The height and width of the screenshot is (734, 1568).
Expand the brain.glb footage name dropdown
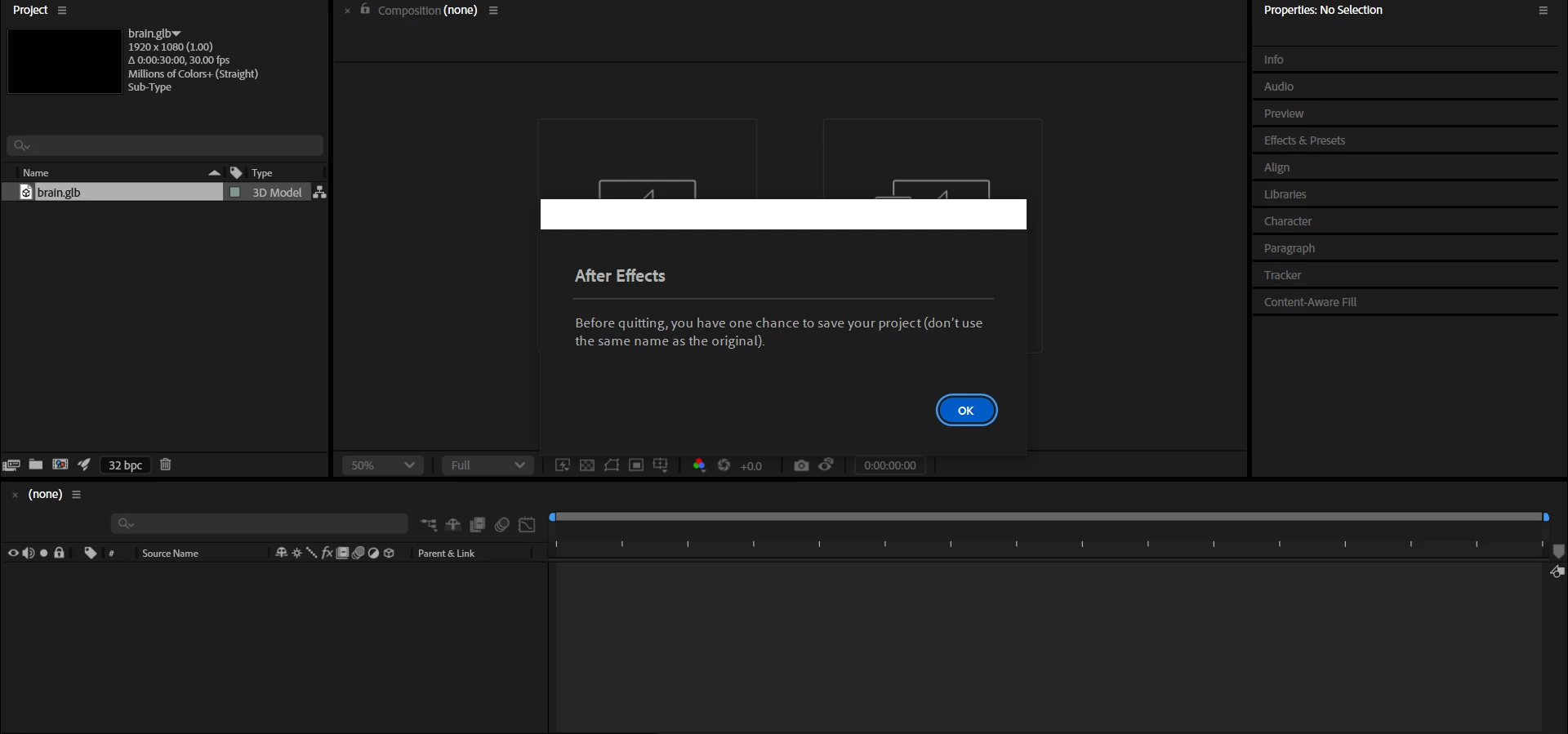(x=176, y=33)
